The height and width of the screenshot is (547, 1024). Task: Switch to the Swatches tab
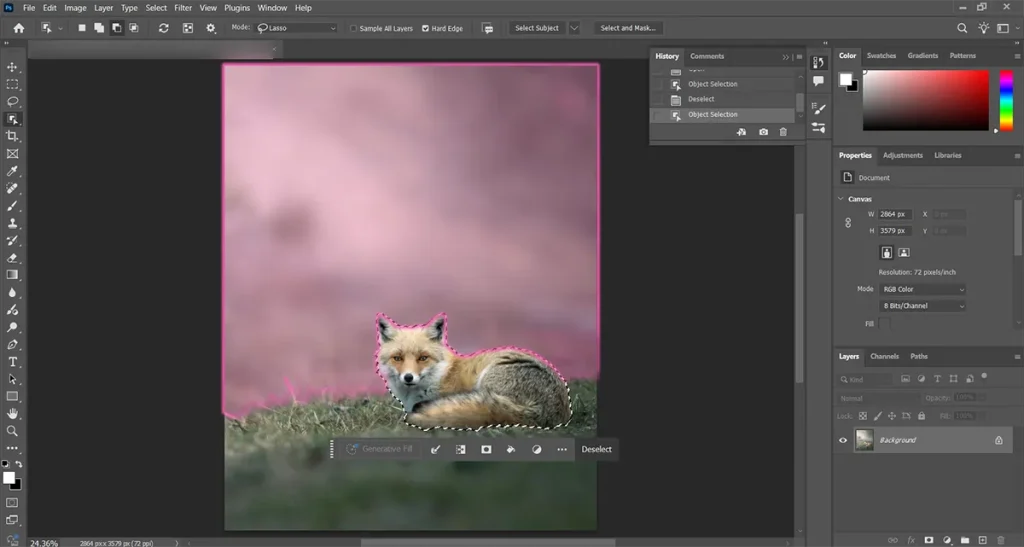tap(881, 55)
